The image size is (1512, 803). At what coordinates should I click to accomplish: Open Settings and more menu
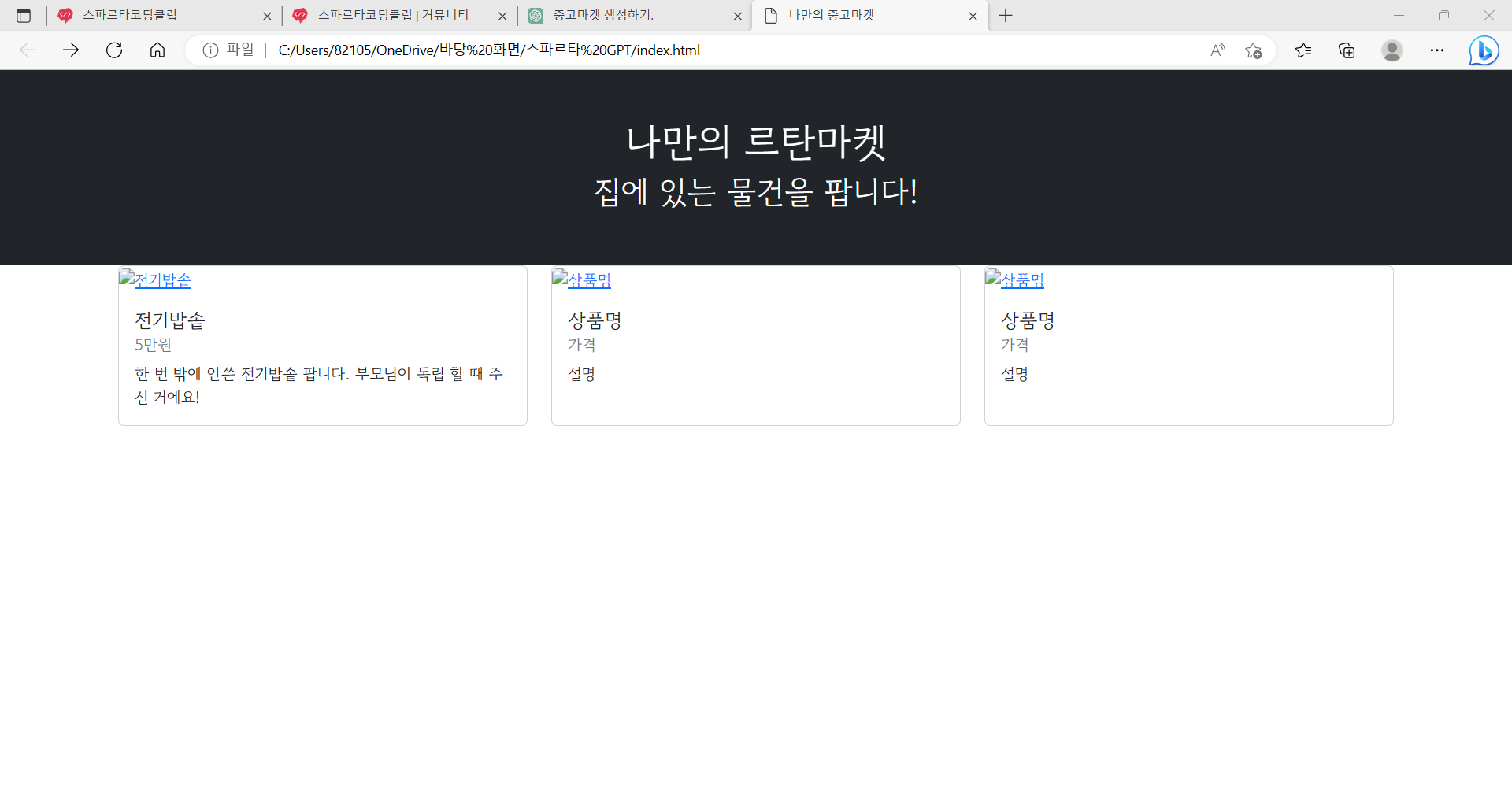[1437, 50]
